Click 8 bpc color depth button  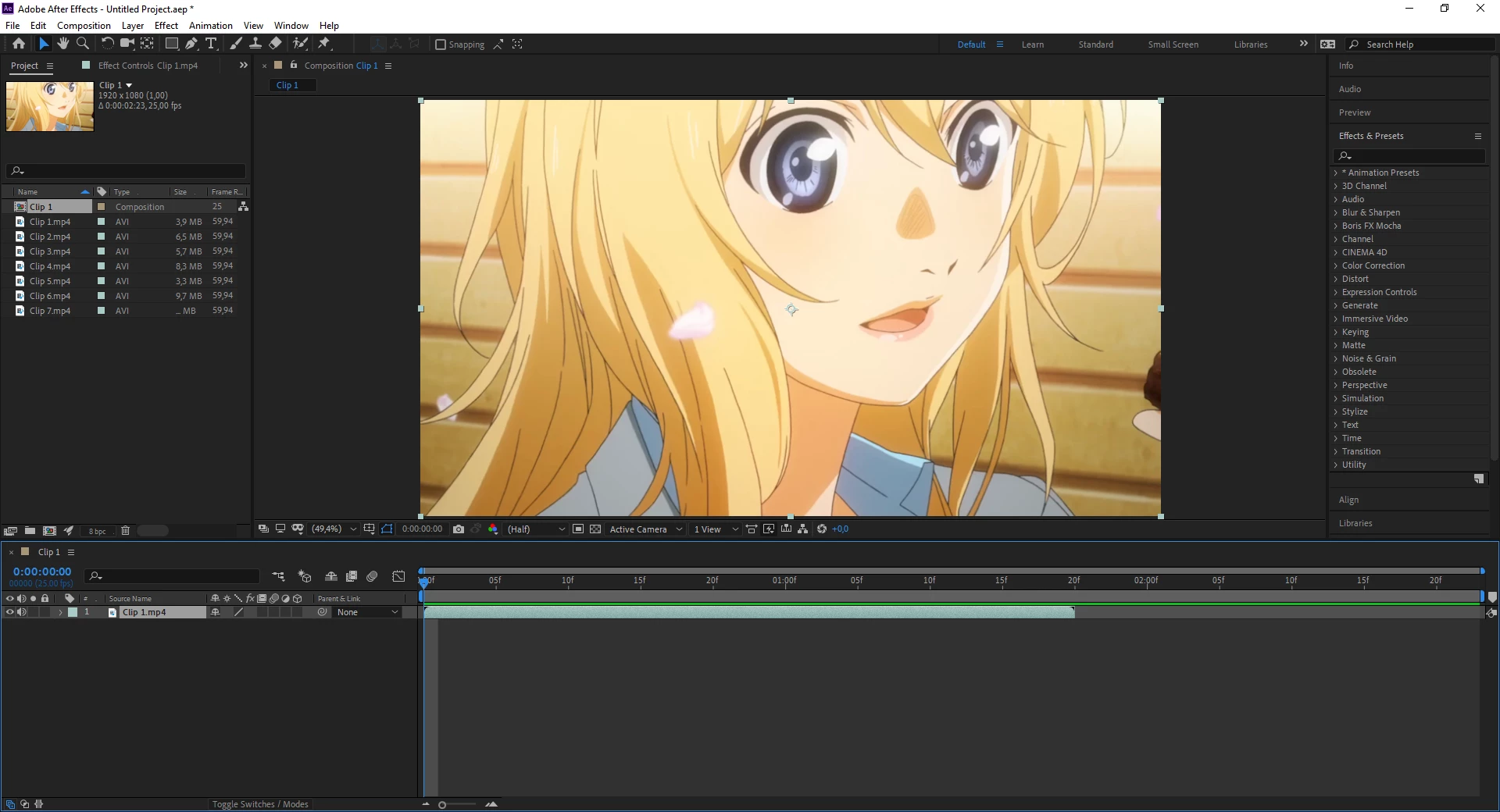[97, 531]
